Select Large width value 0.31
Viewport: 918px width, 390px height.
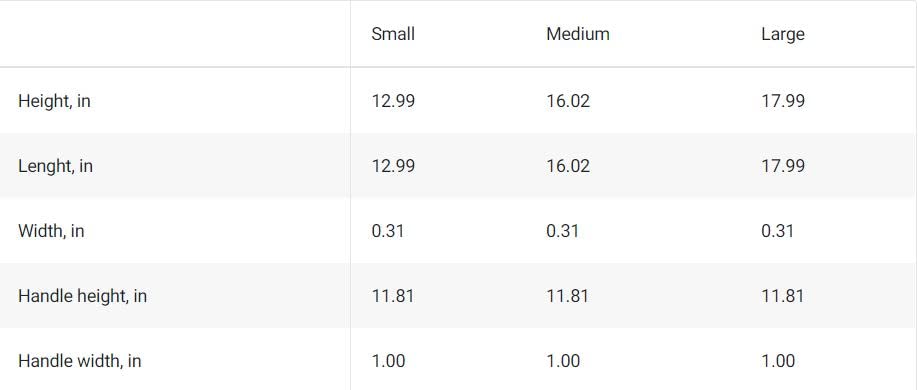[x=777, y=231]
